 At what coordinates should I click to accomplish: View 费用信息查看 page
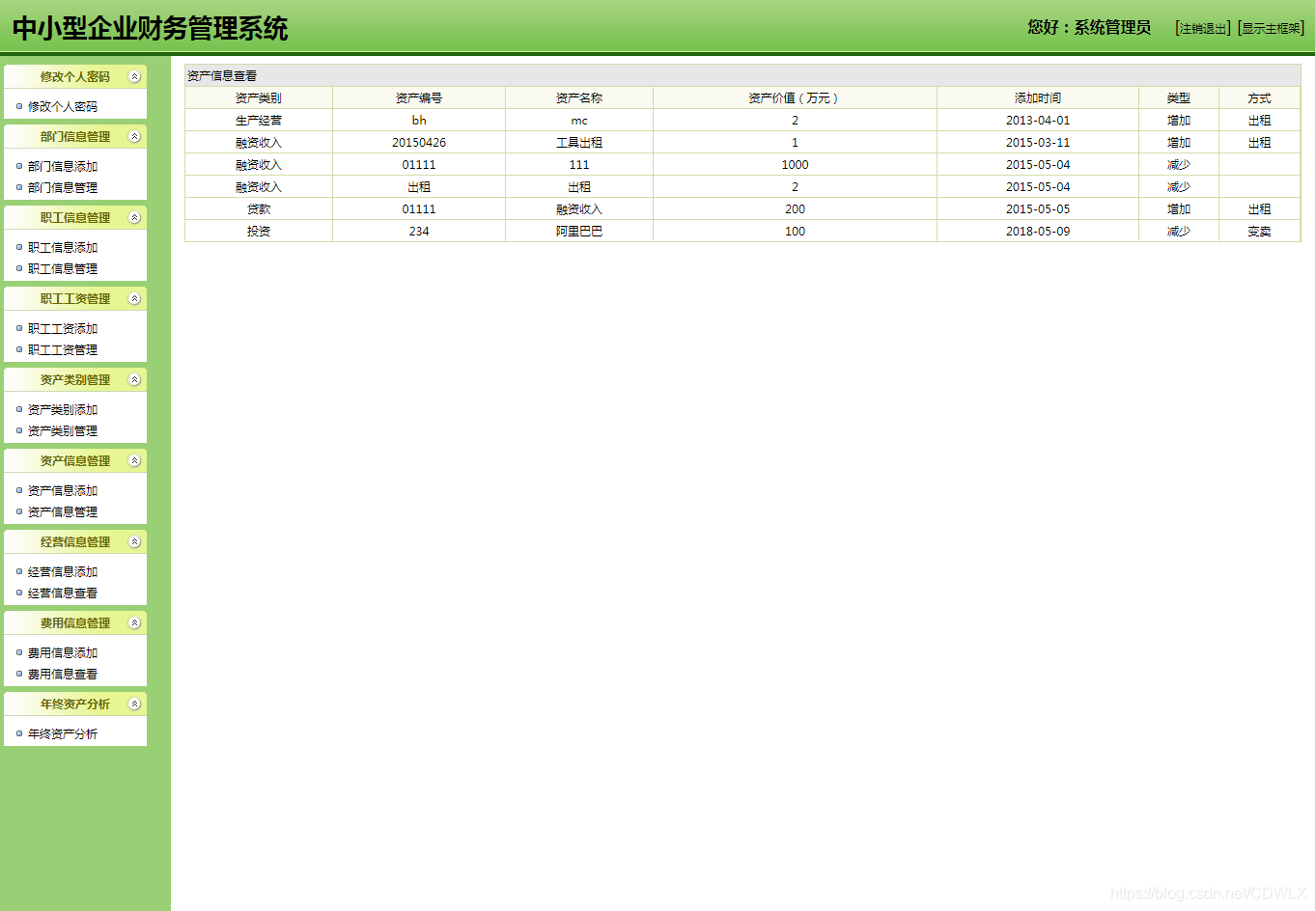tap(63, 675)
